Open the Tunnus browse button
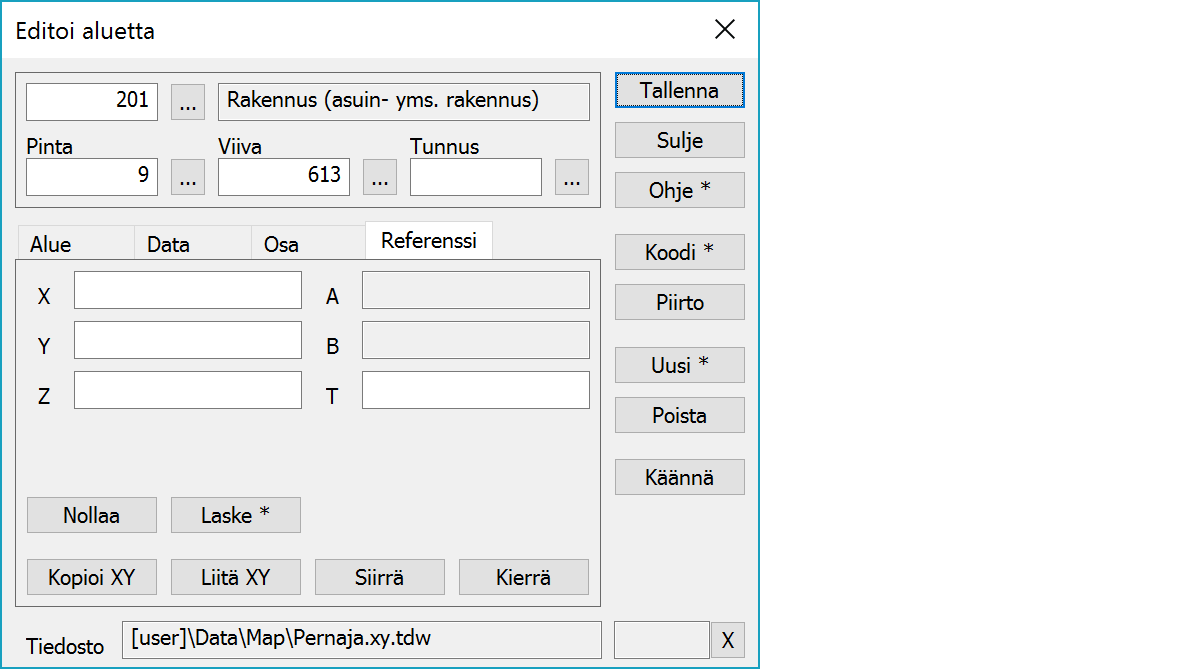Image resolution: width=1200 pixels, height=669 pixels. (571, 177)
